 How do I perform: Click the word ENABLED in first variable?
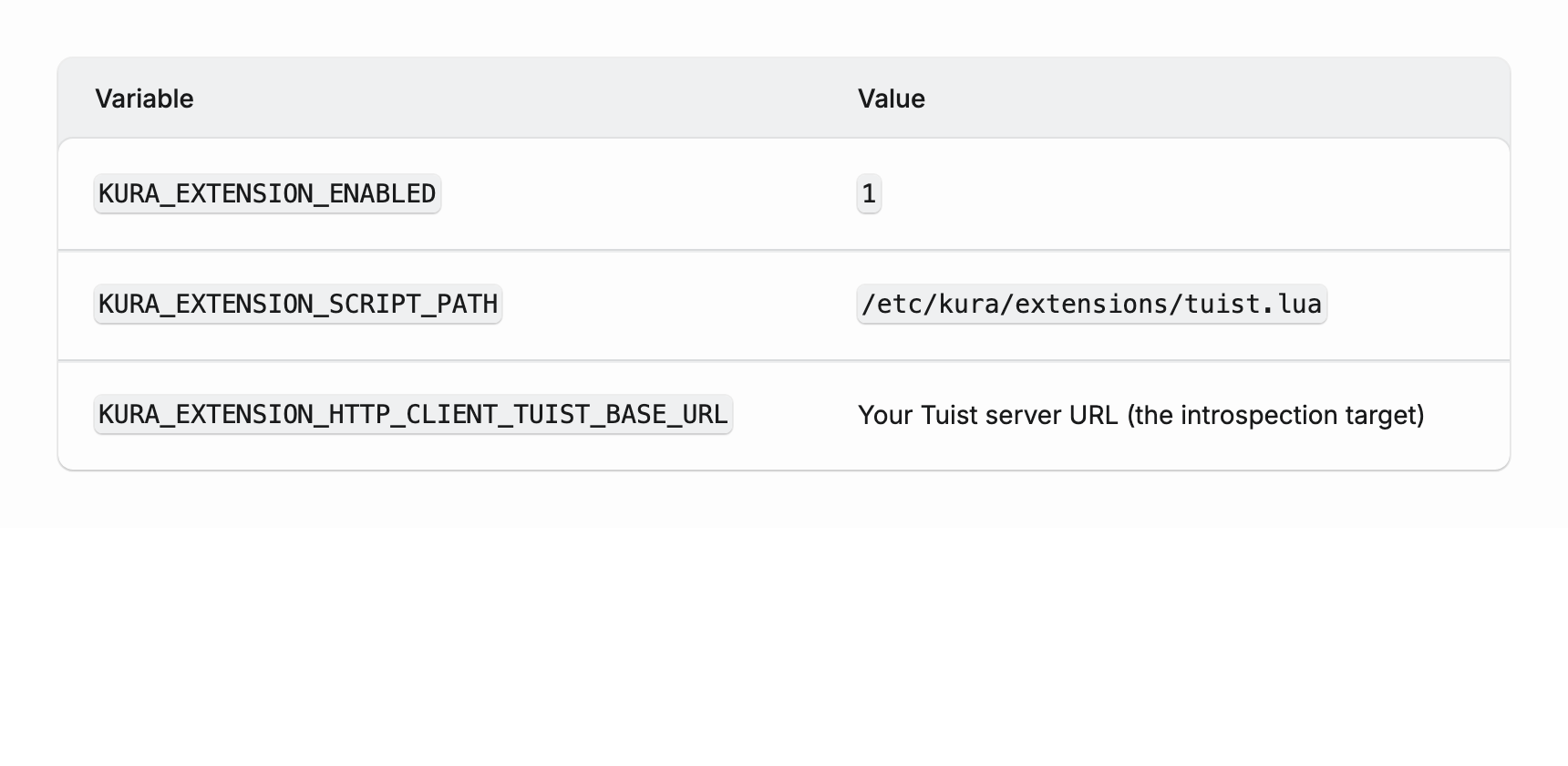[382, 194]
